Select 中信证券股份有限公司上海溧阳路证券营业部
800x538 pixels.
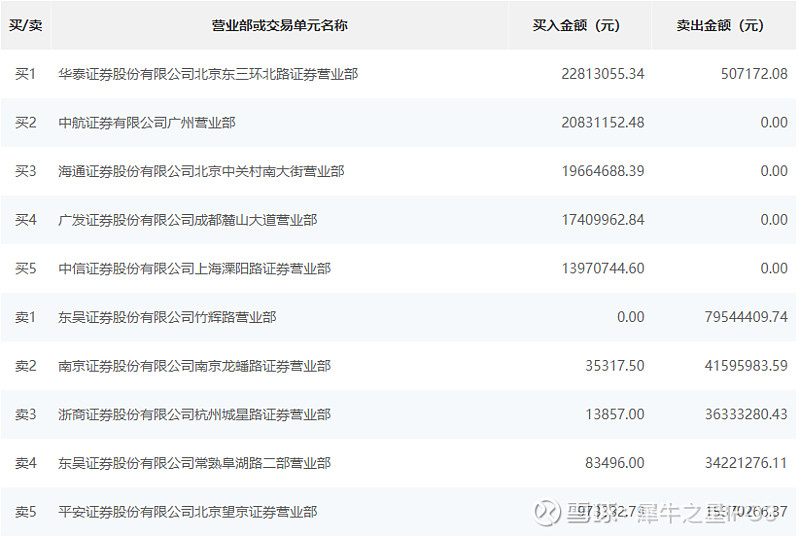(x=194, y=268)
